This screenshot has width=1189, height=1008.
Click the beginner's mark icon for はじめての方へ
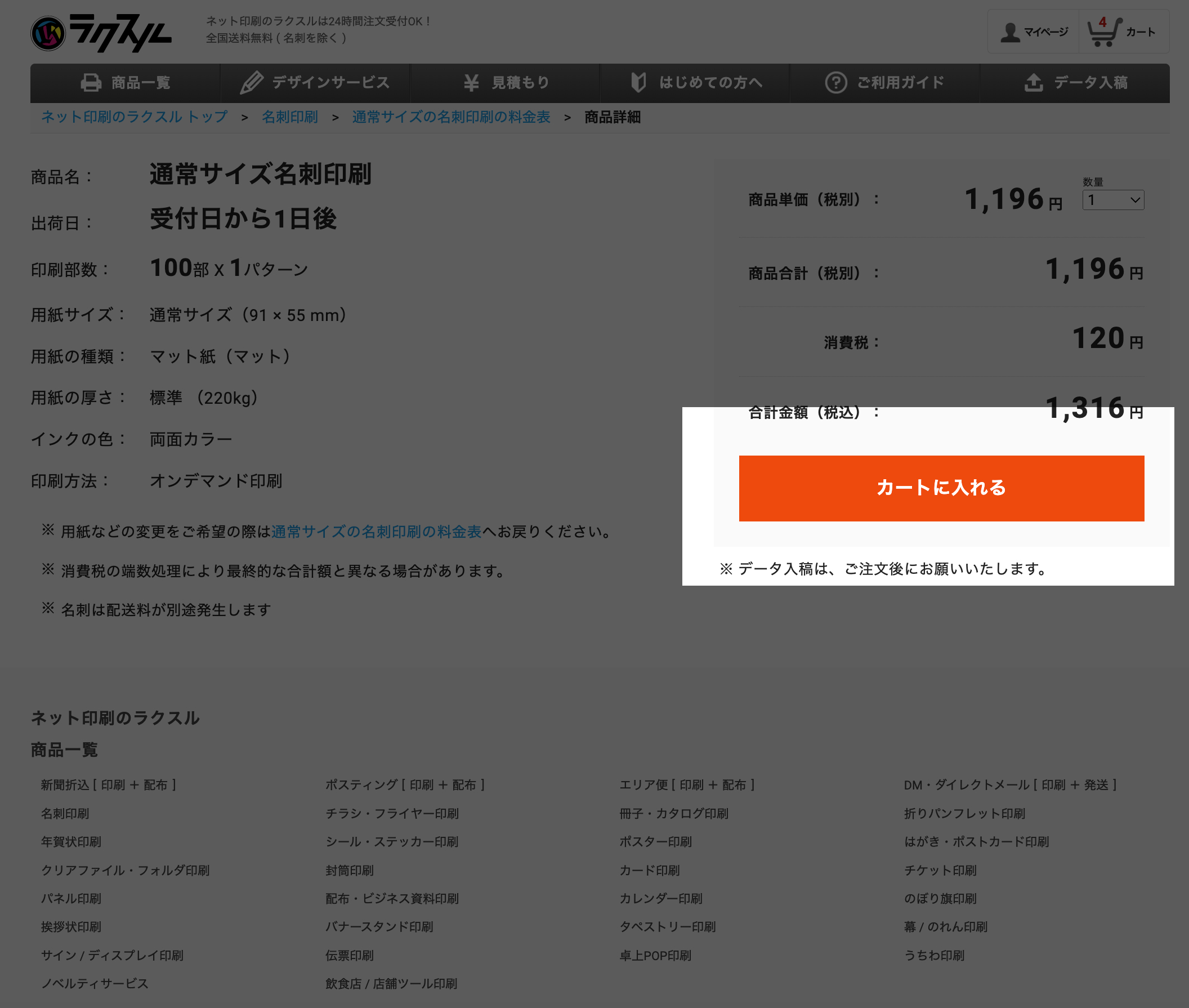pos(638,83)
